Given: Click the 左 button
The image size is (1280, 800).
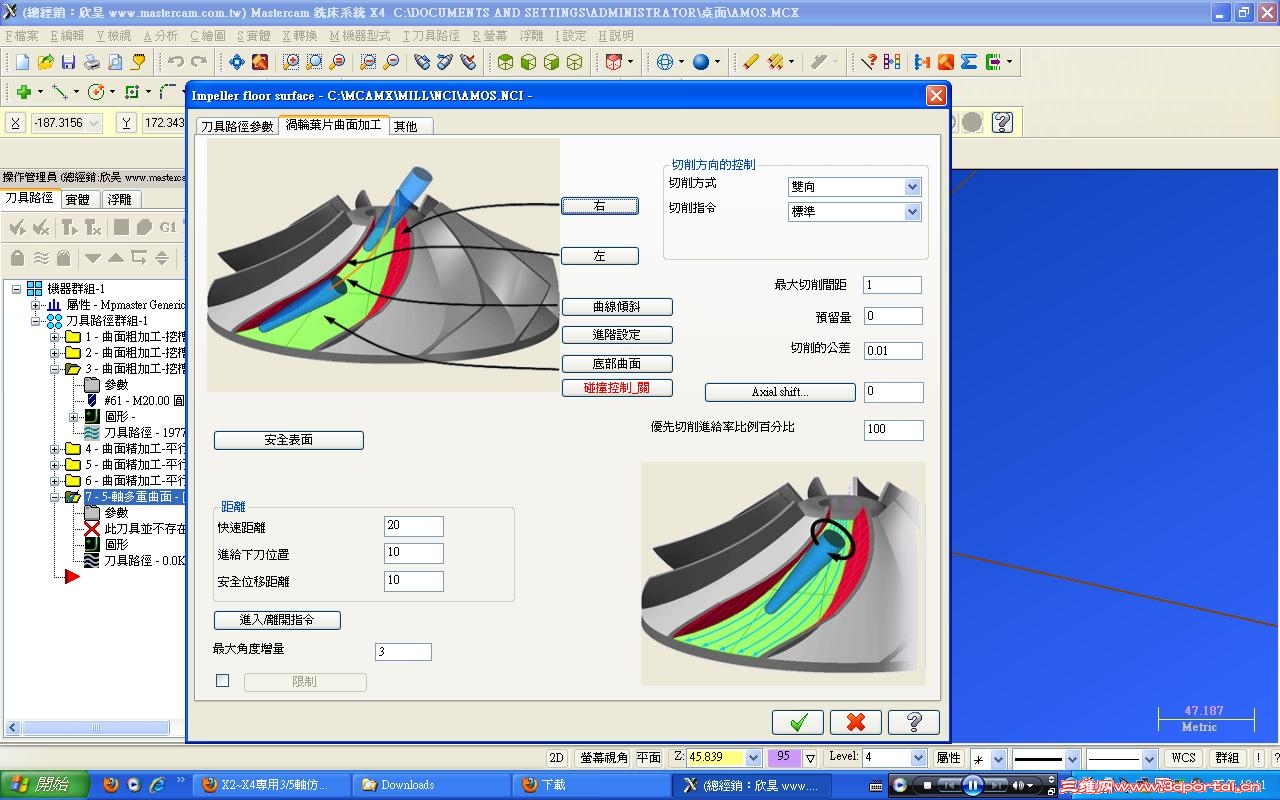Looking at the screenshot, I should coord(600,256).
